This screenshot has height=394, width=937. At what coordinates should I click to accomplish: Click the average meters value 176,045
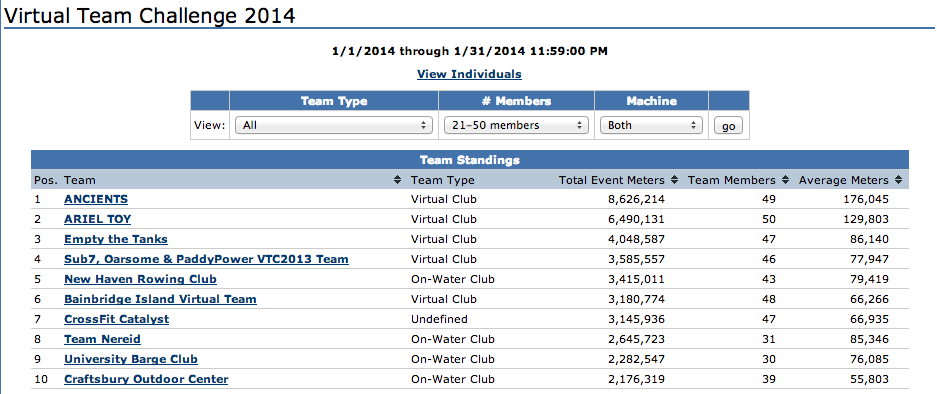pyautogui.click(x=866, y=199)
